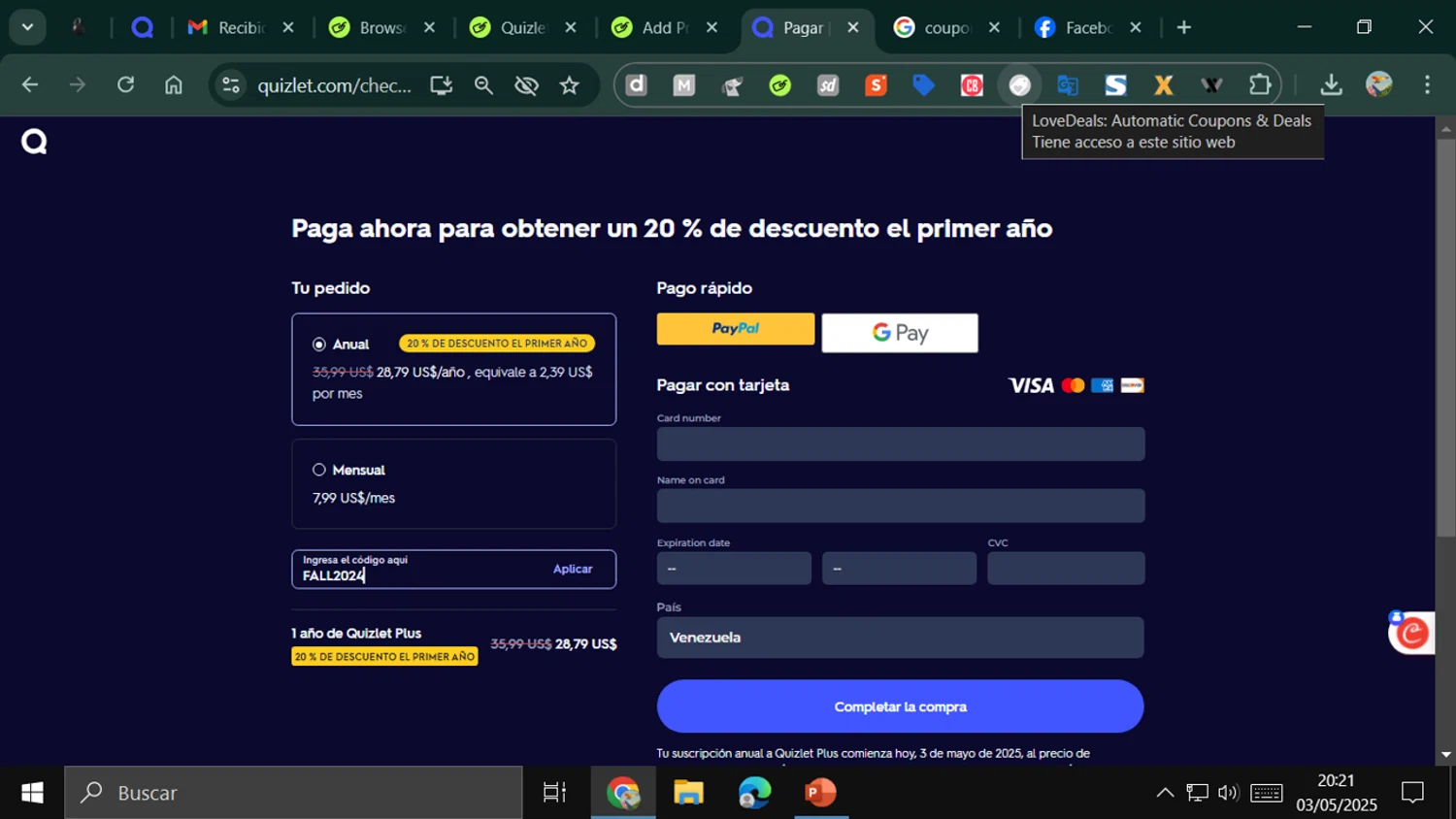Click the quizlet.com address bar
Viewport: 1456px width, 819px height.
334,85
